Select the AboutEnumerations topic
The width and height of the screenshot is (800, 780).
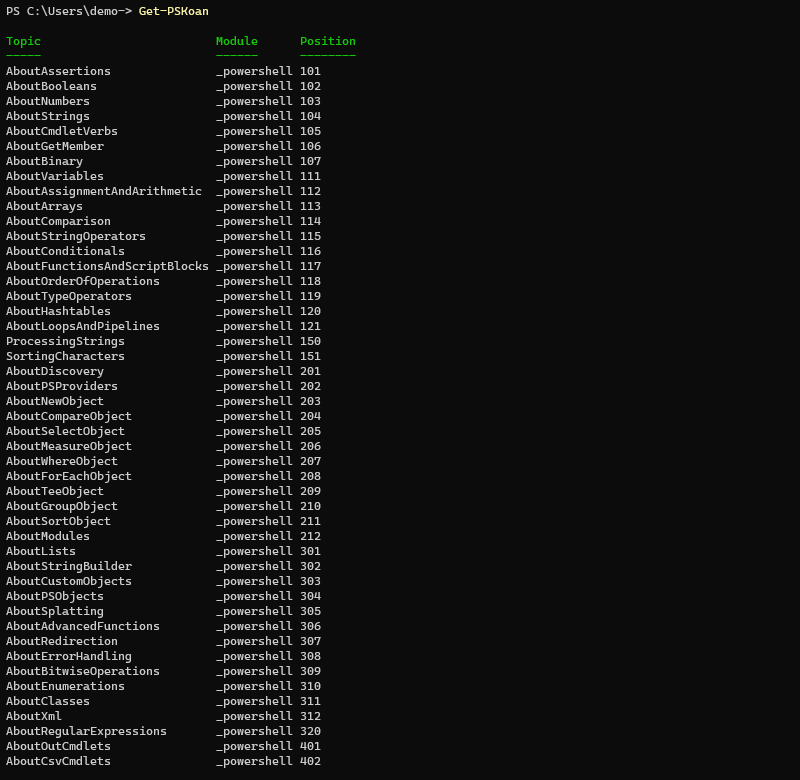pos(65,686)
